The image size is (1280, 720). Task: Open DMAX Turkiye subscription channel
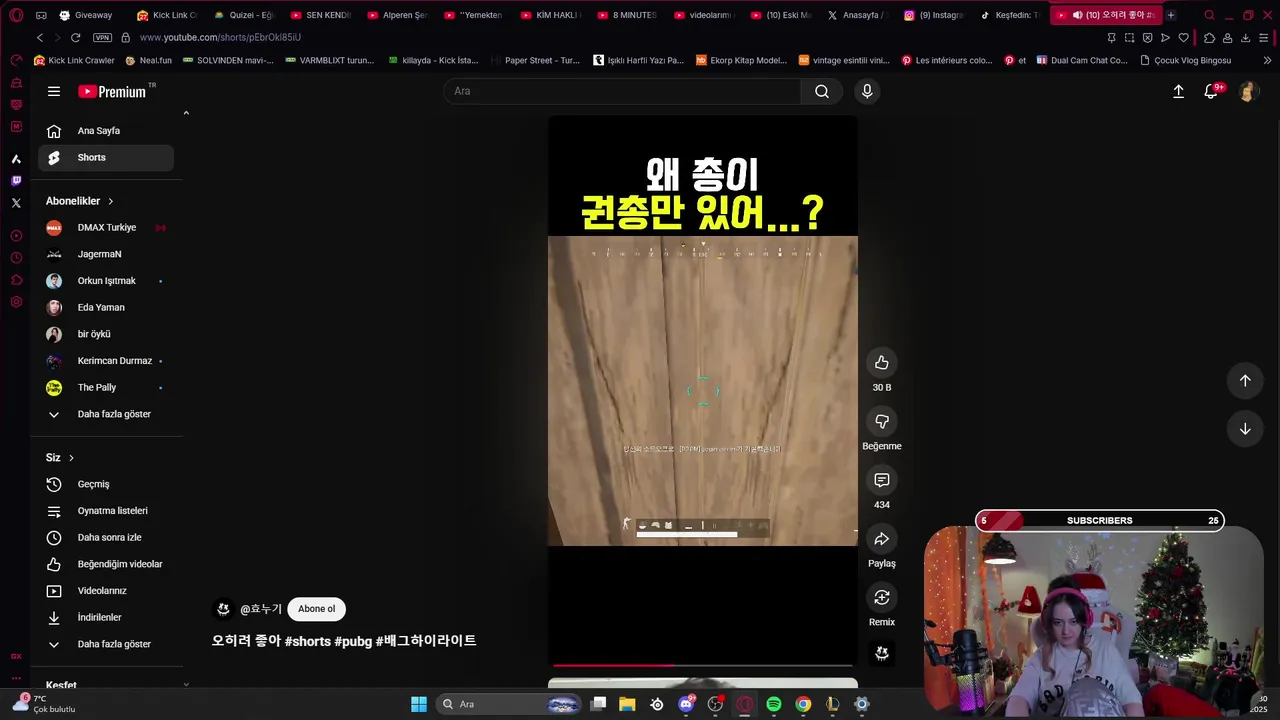tap(106, 228)
